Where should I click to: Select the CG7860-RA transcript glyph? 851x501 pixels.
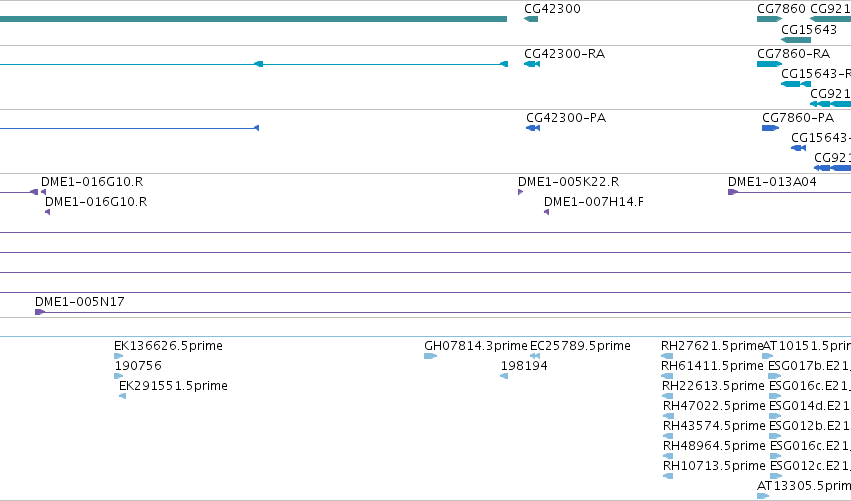tap(769, 64)
